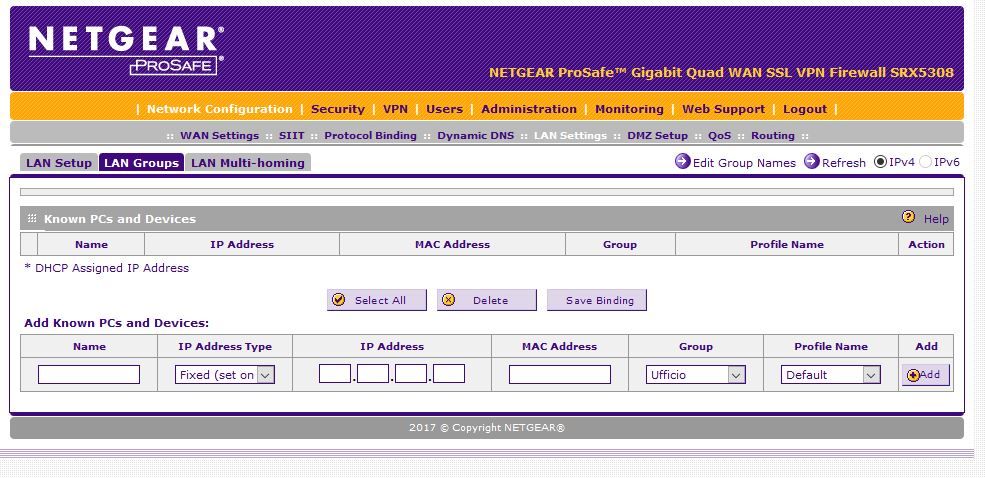Select the IPv4 radio button
The height and width of the screenshot is (478, 985).
pos(880,162)
